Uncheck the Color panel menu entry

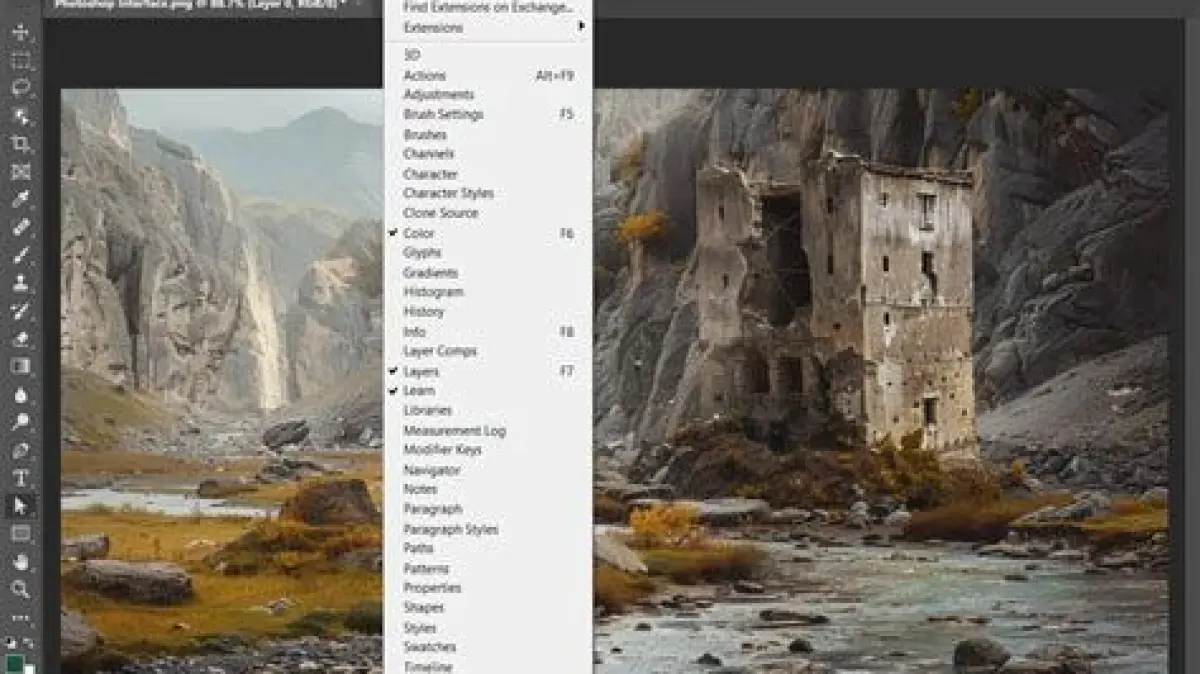pos(419,233)
